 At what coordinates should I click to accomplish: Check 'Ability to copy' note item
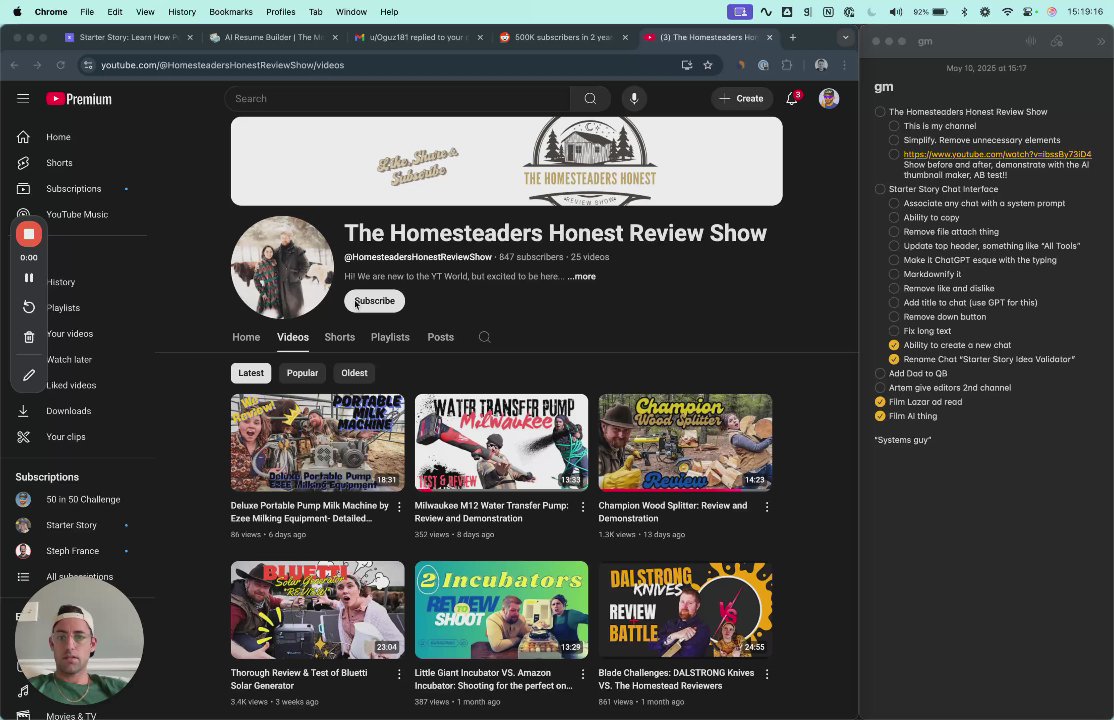[894, 217]
